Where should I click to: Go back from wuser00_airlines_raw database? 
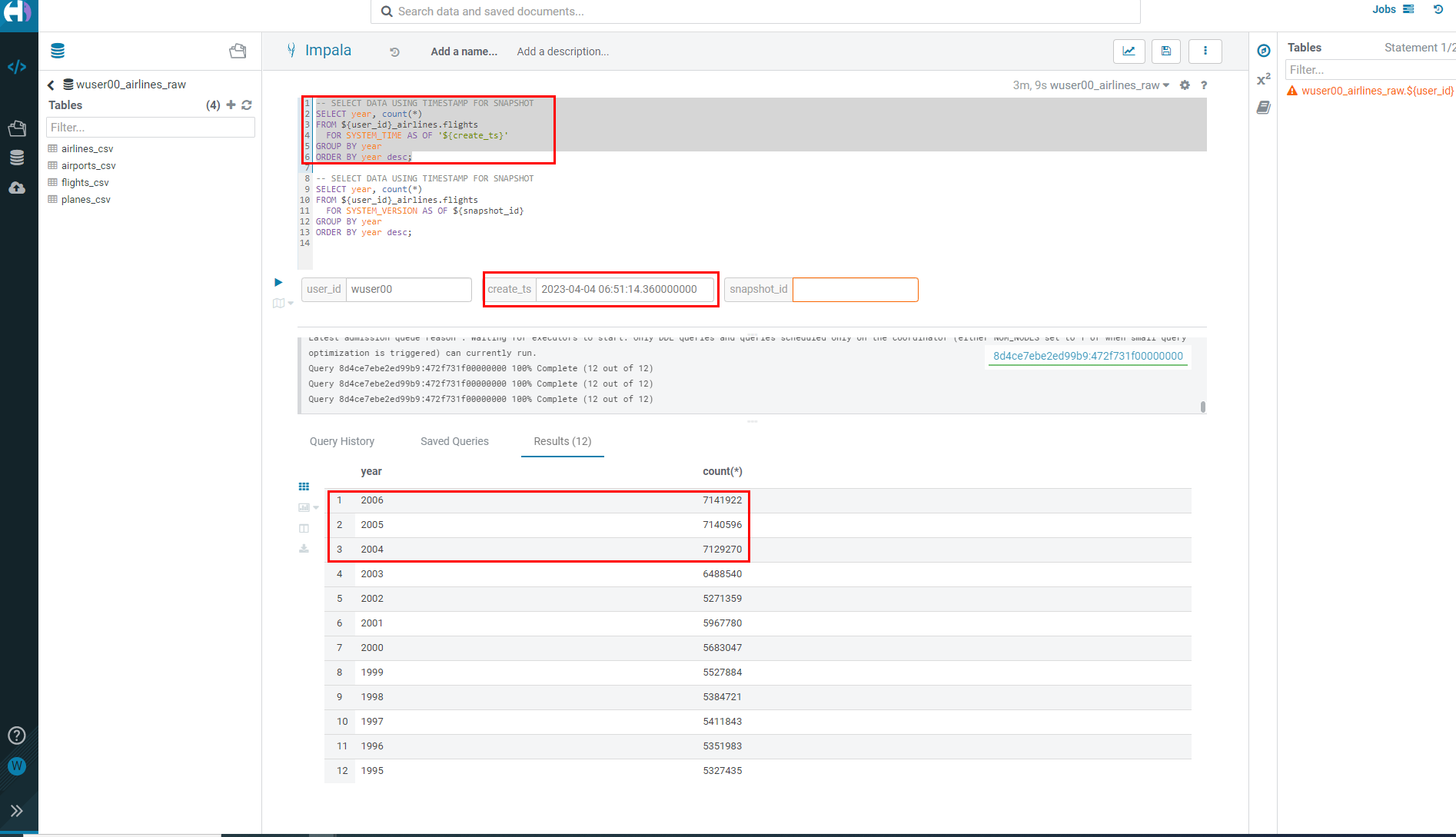point(51,85)
